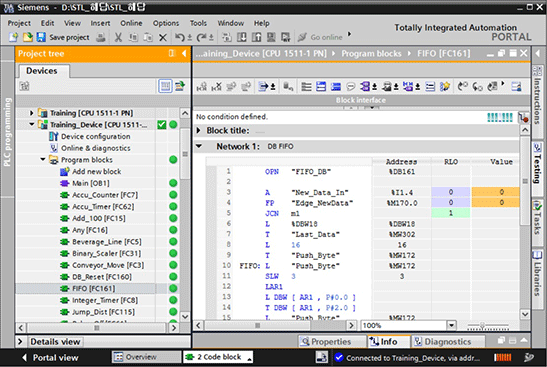Switch to Portal view
Screen dimensions: 547x367
point(51,358)
